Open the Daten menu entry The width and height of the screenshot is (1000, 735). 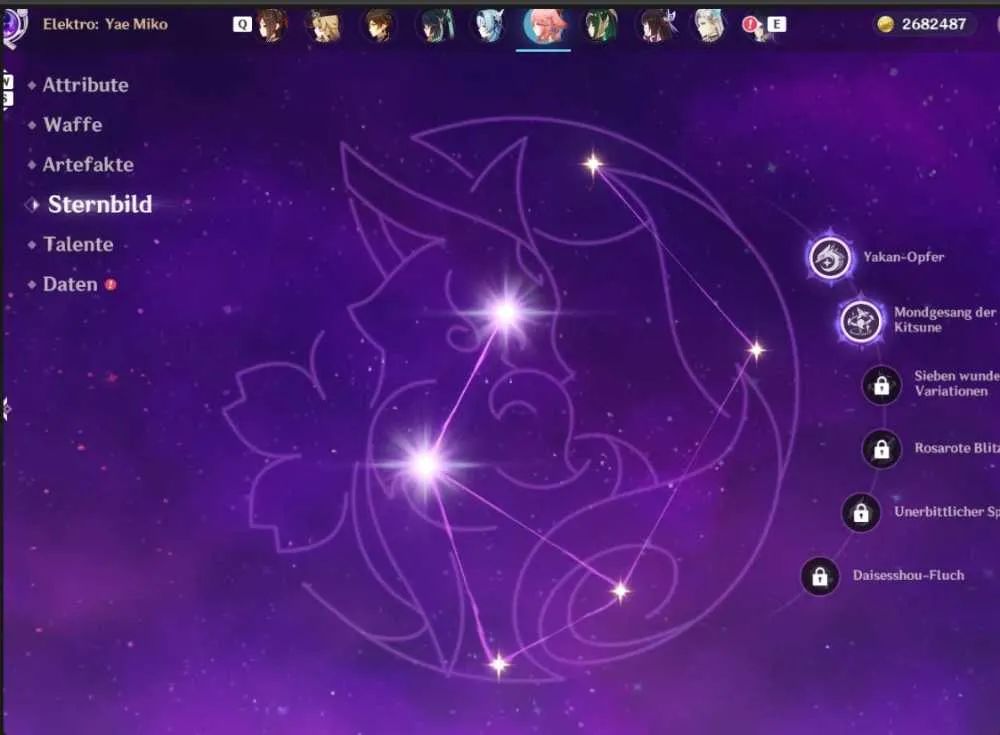(70, 285)
